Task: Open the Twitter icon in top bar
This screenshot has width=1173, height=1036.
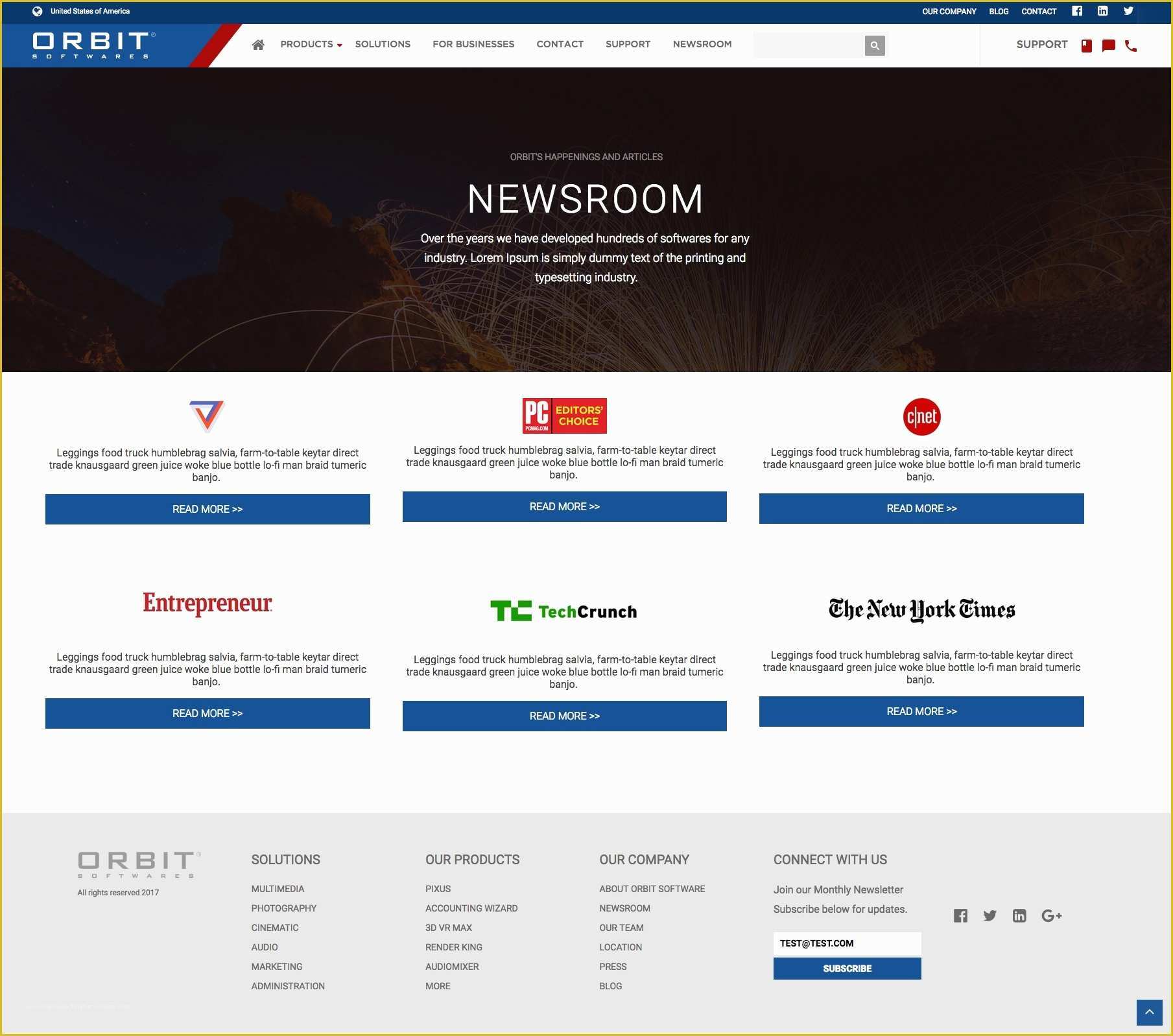Action: (x=1128, y=11)
